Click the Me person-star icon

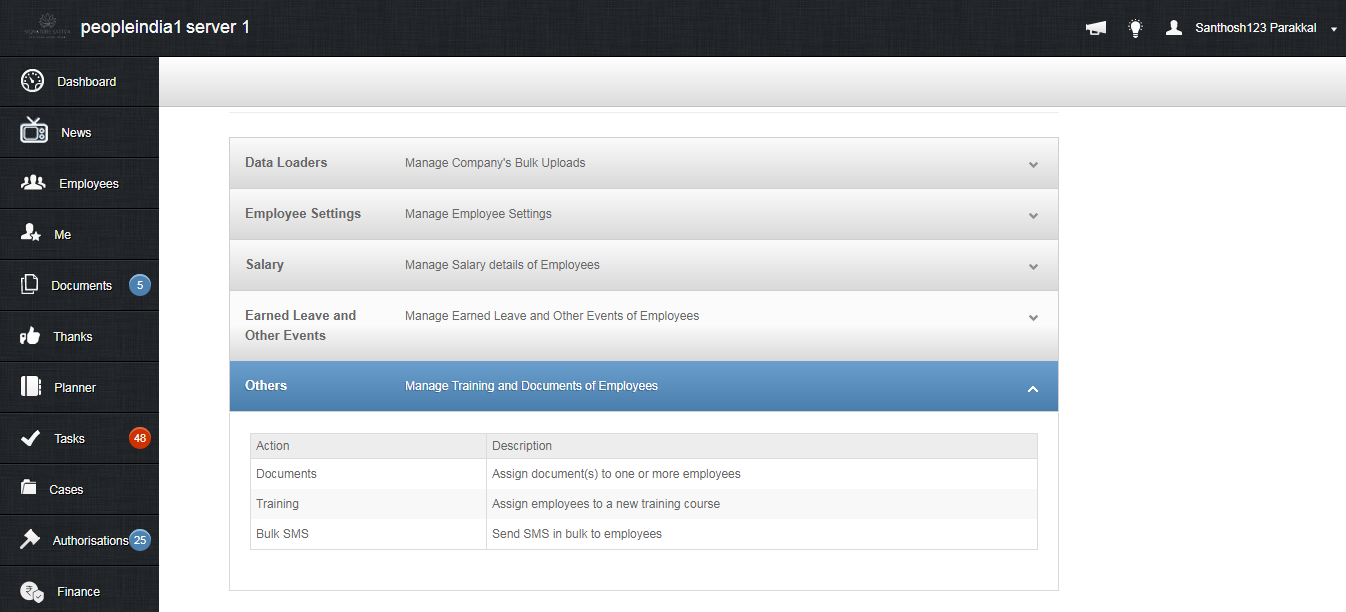[31, 233]
